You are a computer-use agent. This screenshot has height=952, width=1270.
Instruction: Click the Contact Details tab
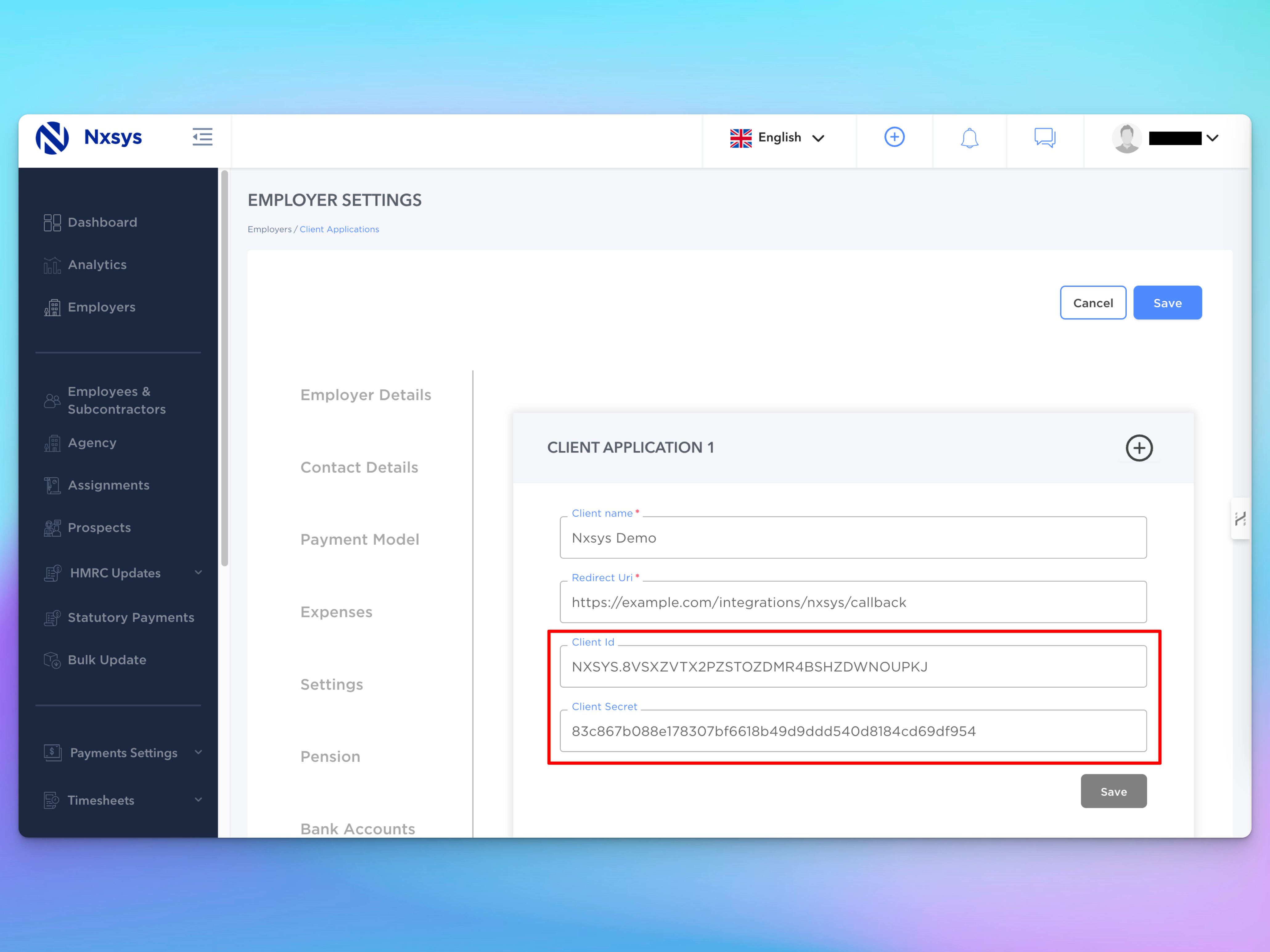(x=359, y=467)
